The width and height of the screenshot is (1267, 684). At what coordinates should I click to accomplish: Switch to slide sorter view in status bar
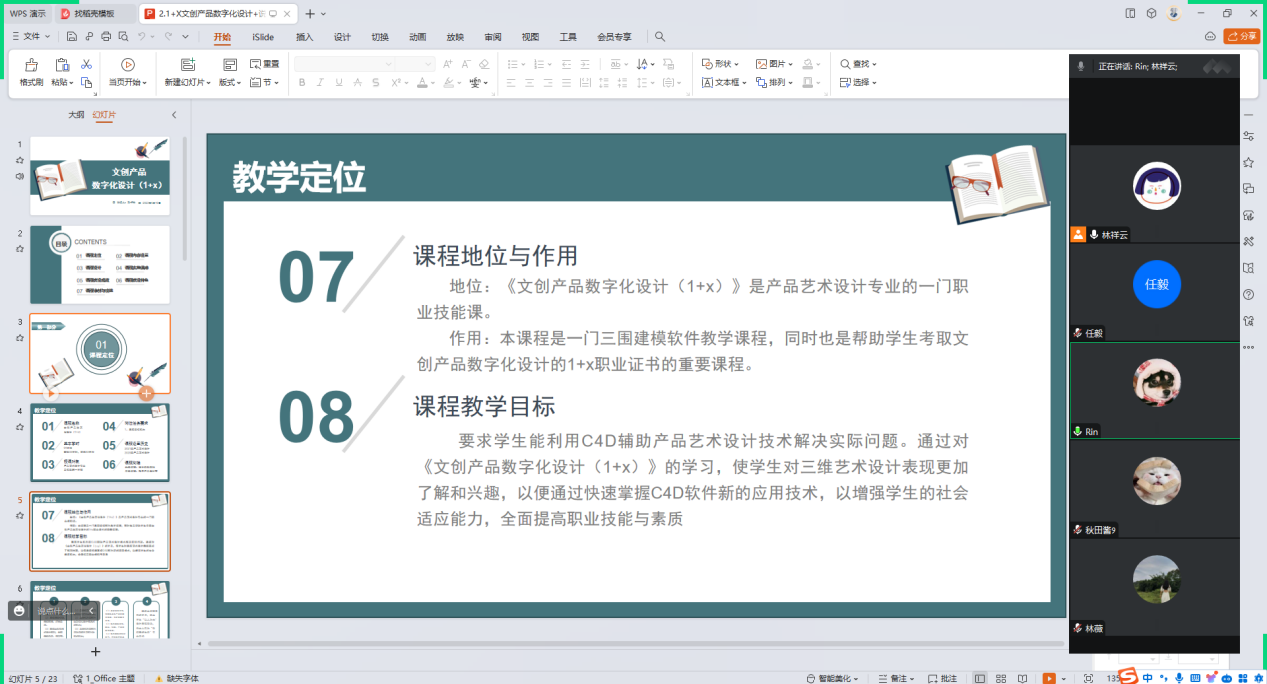999,678
